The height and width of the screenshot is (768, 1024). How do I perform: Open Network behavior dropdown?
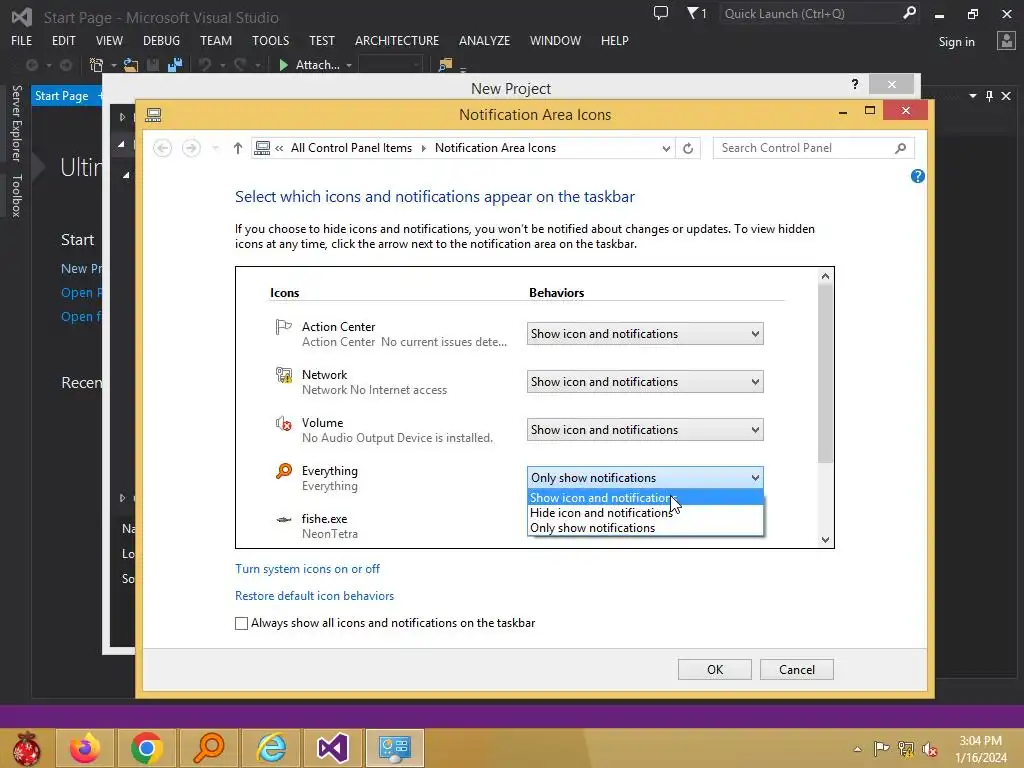645,382
